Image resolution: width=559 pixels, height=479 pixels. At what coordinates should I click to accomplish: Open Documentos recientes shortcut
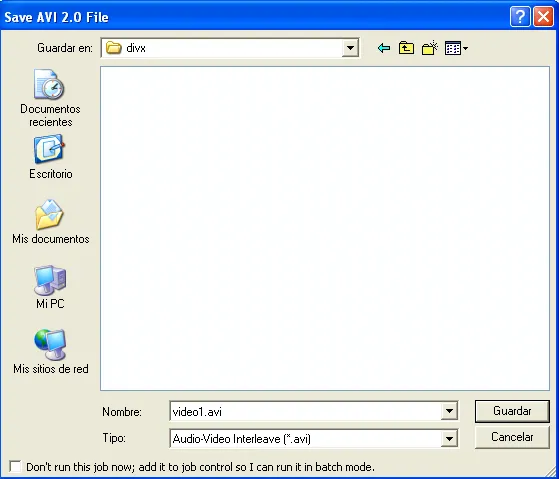click(50, 98)
